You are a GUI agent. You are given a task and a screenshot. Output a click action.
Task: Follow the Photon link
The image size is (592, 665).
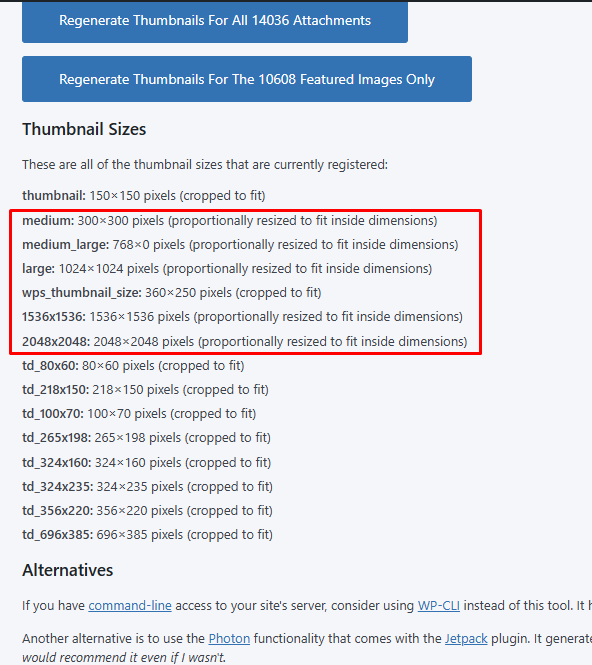click(x=229, y=639)
